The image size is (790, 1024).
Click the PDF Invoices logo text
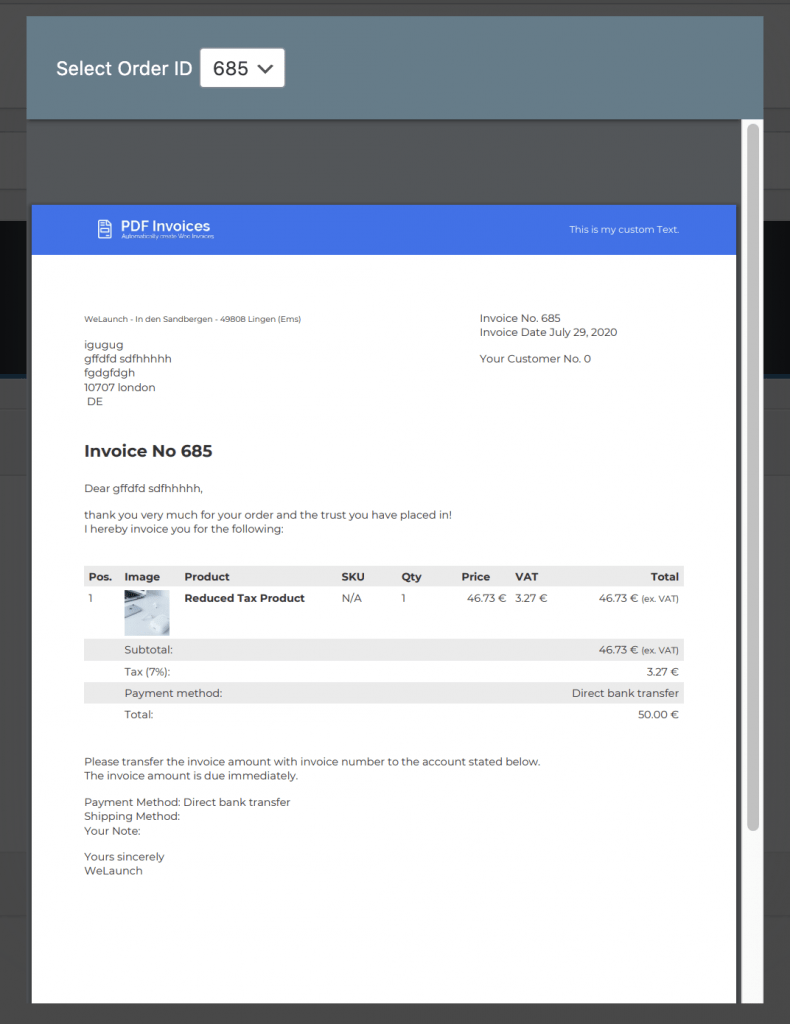[x=165, y=227]
